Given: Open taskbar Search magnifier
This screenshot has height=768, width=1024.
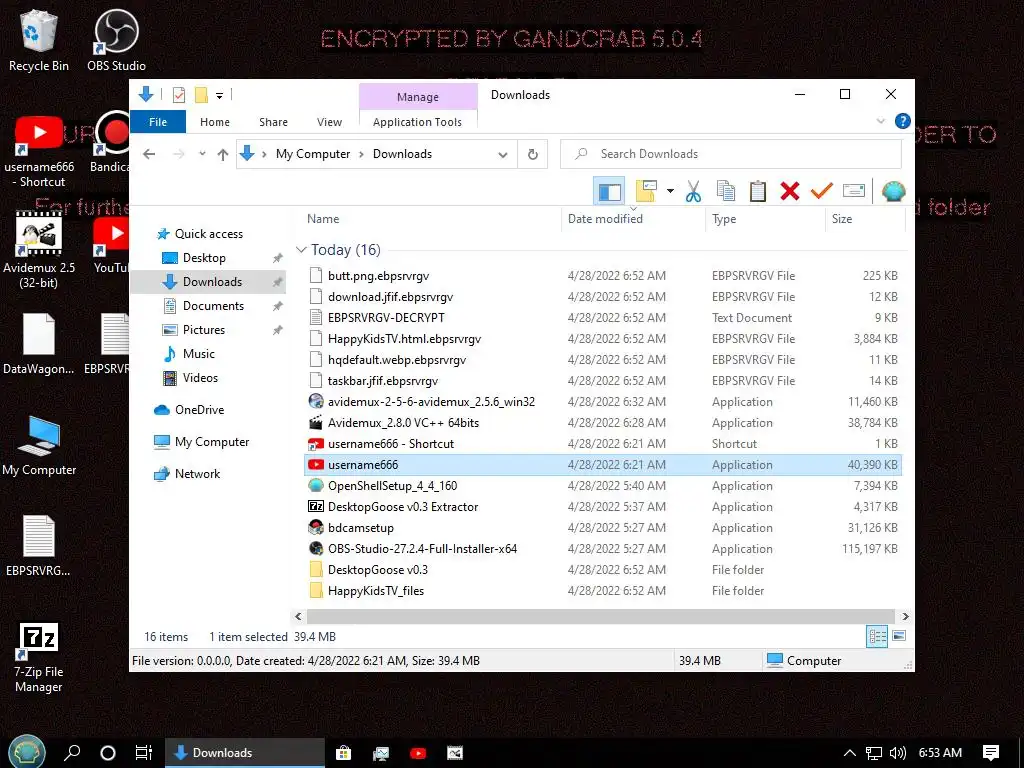Looking at the screenshot, I should click(x=72, y=752).
